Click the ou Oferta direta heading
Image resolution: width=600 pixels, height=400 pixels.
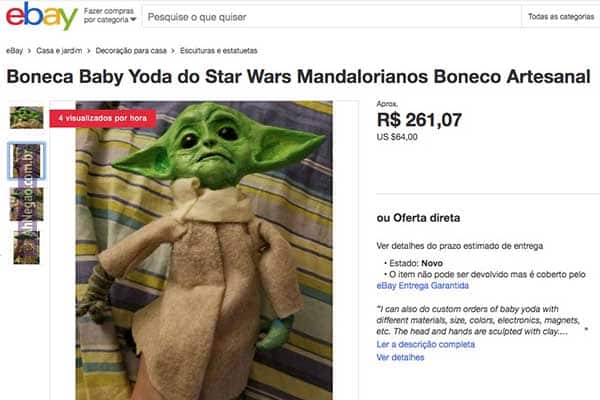click(x=418, y=218)
